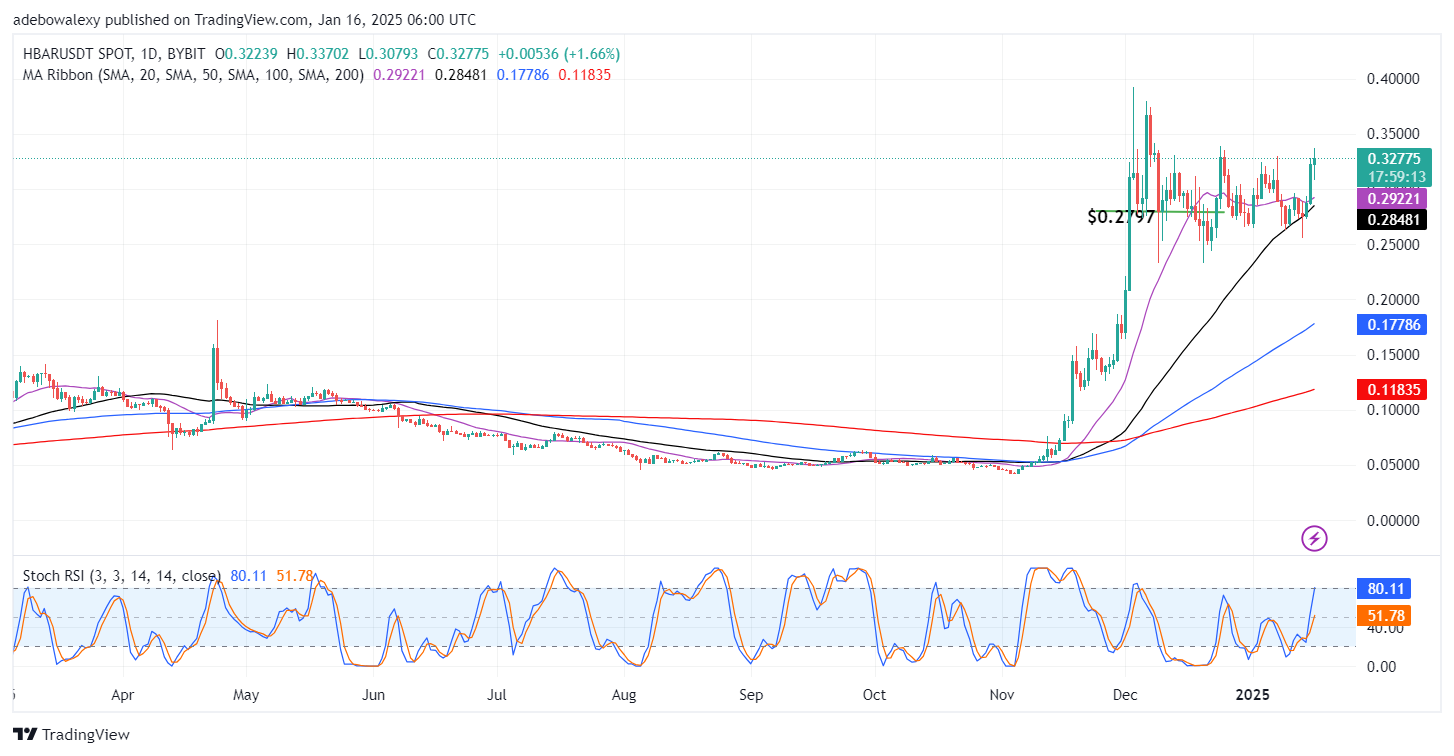Click the Oct label on time axis
The image size is (1454, 756).
(x=875, y=694)
